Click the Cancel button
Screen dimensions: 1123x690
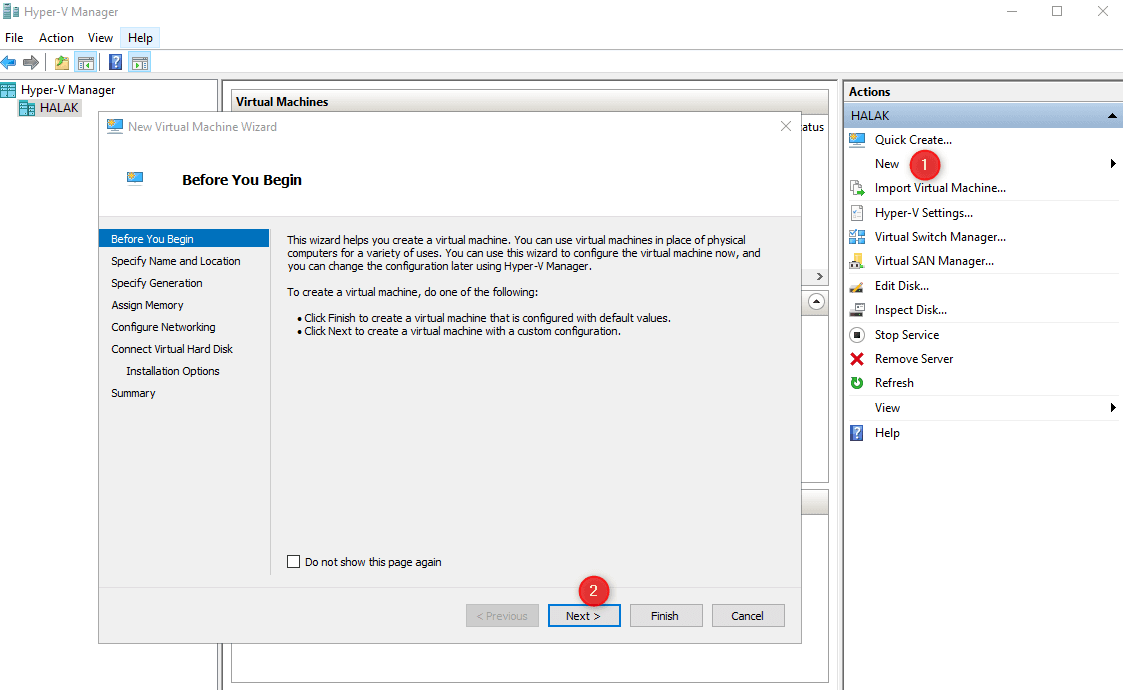tap(748, 615)
